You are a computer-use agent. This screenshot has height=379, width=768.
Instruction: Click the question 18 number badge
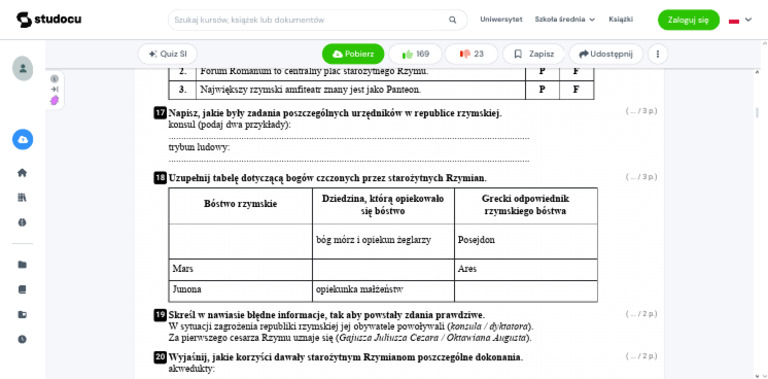(x=160, y=178)
